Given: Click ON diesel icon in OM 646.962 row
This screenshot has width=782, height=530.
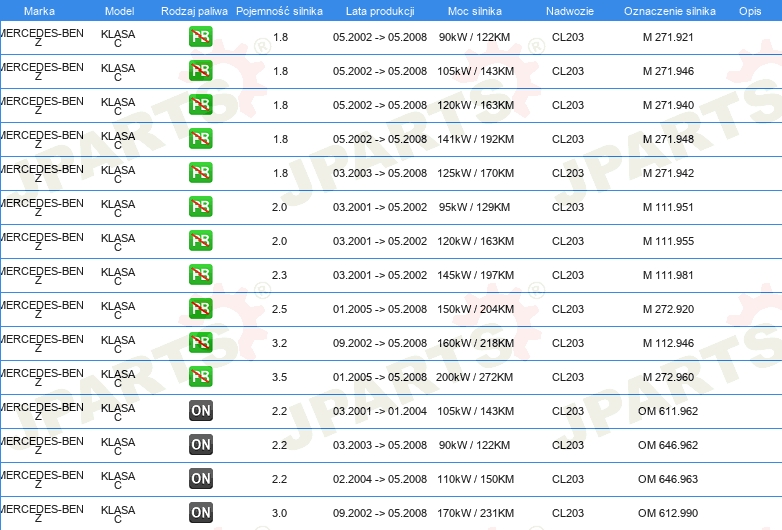Looking at the screenshot, I should [200, 444].
